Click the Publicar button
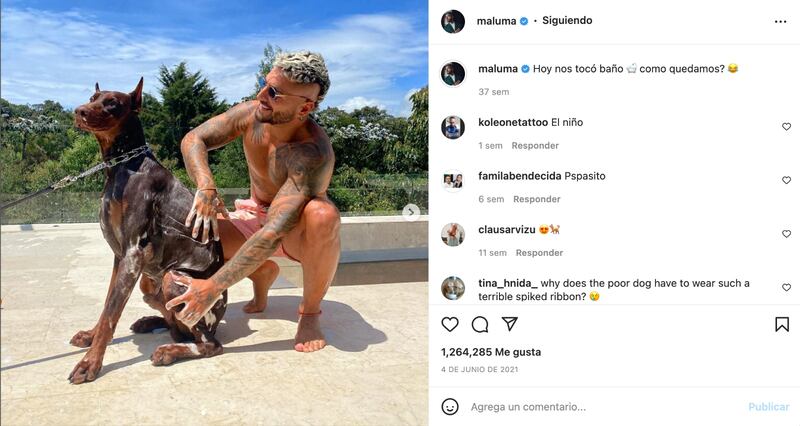Screen dimensions: 800x426 pos(768,407)
